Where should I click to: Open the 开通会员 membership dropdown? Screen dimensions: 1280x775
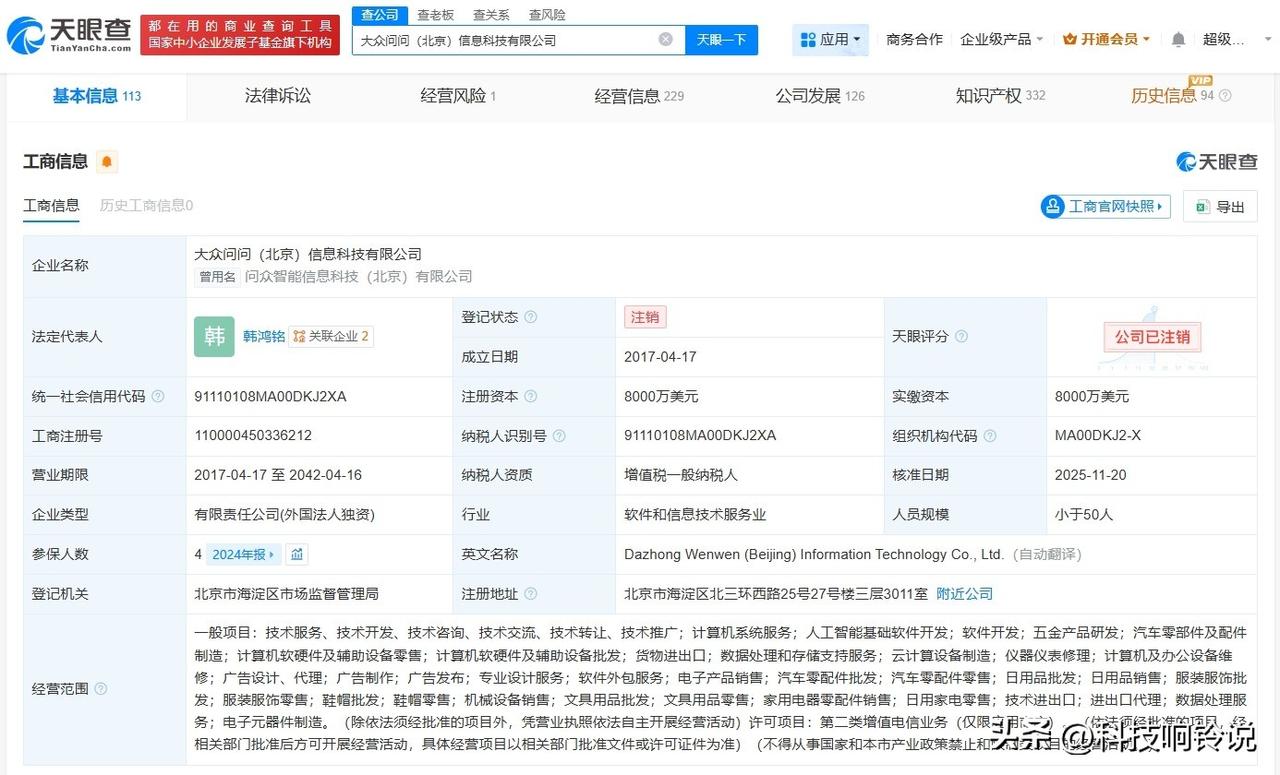pos(1106,39)
